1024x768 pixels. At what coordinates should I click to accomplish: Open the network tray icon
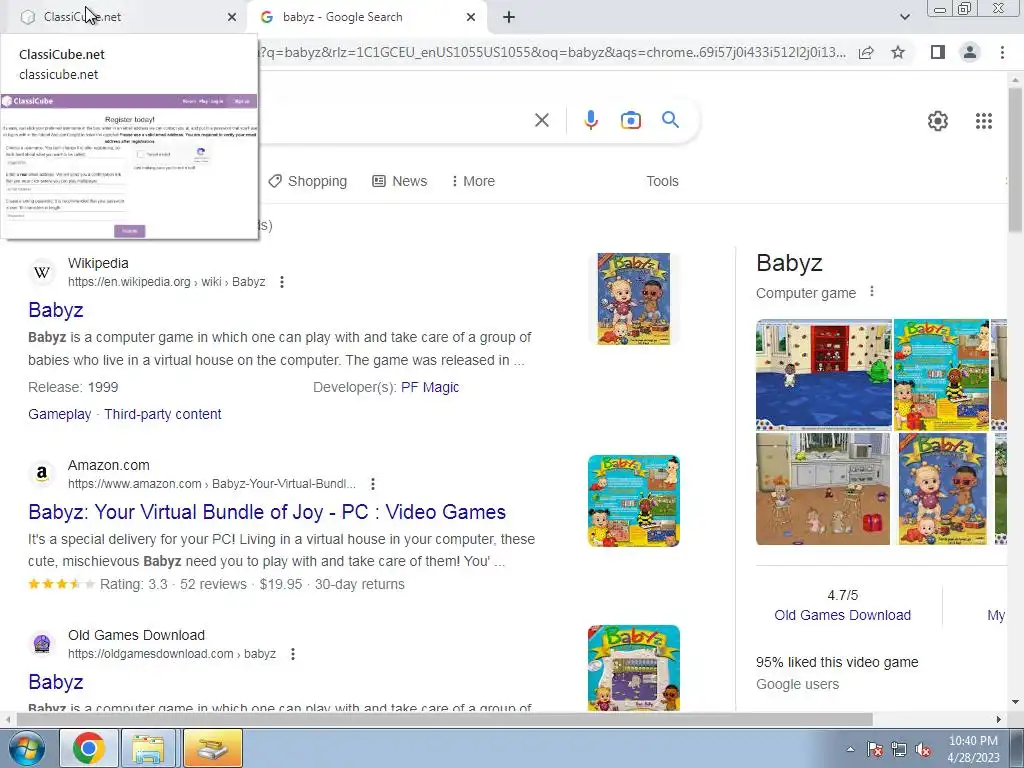point(899,749)
